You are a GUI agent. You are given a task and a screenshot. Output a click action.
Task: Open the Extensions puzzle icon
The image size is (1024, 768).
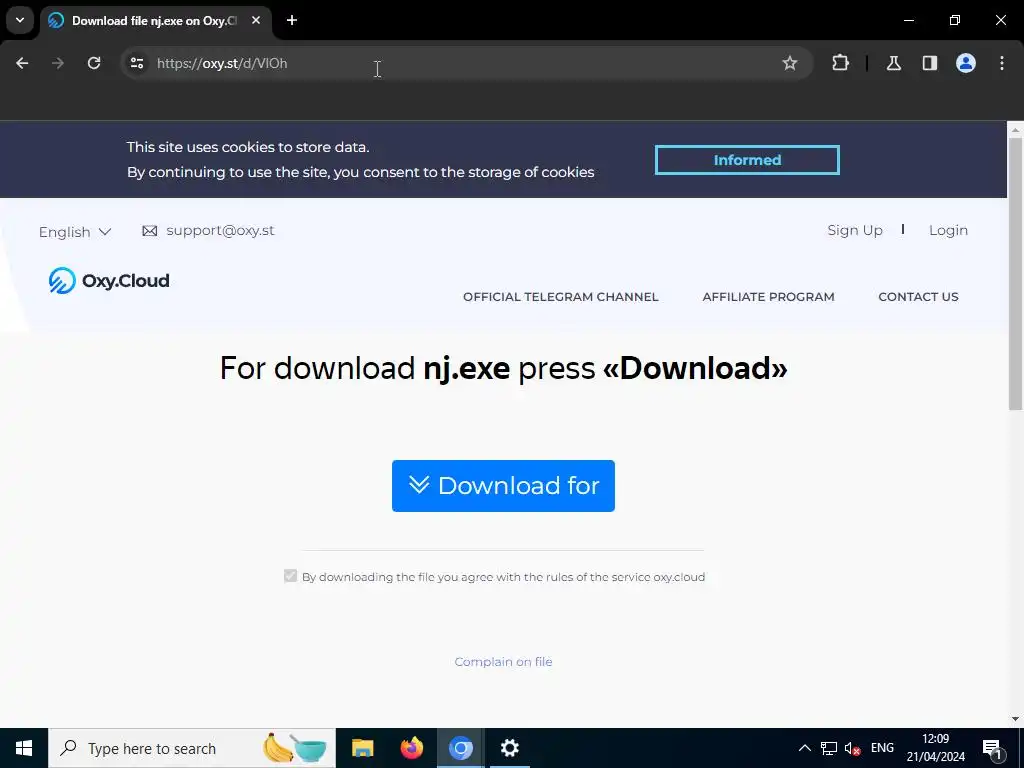840,63
